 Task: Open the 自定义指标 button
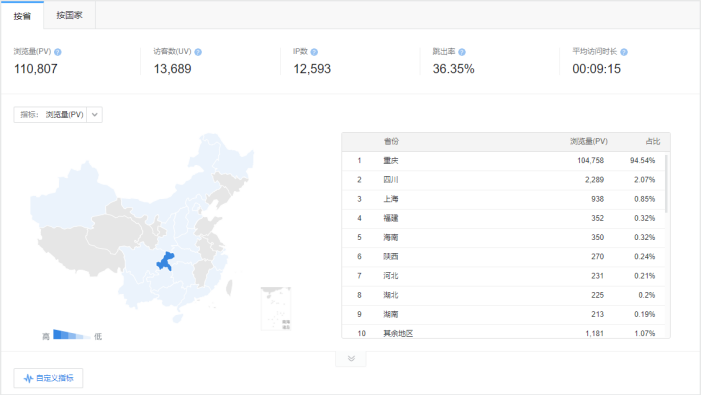coord(48,378)
